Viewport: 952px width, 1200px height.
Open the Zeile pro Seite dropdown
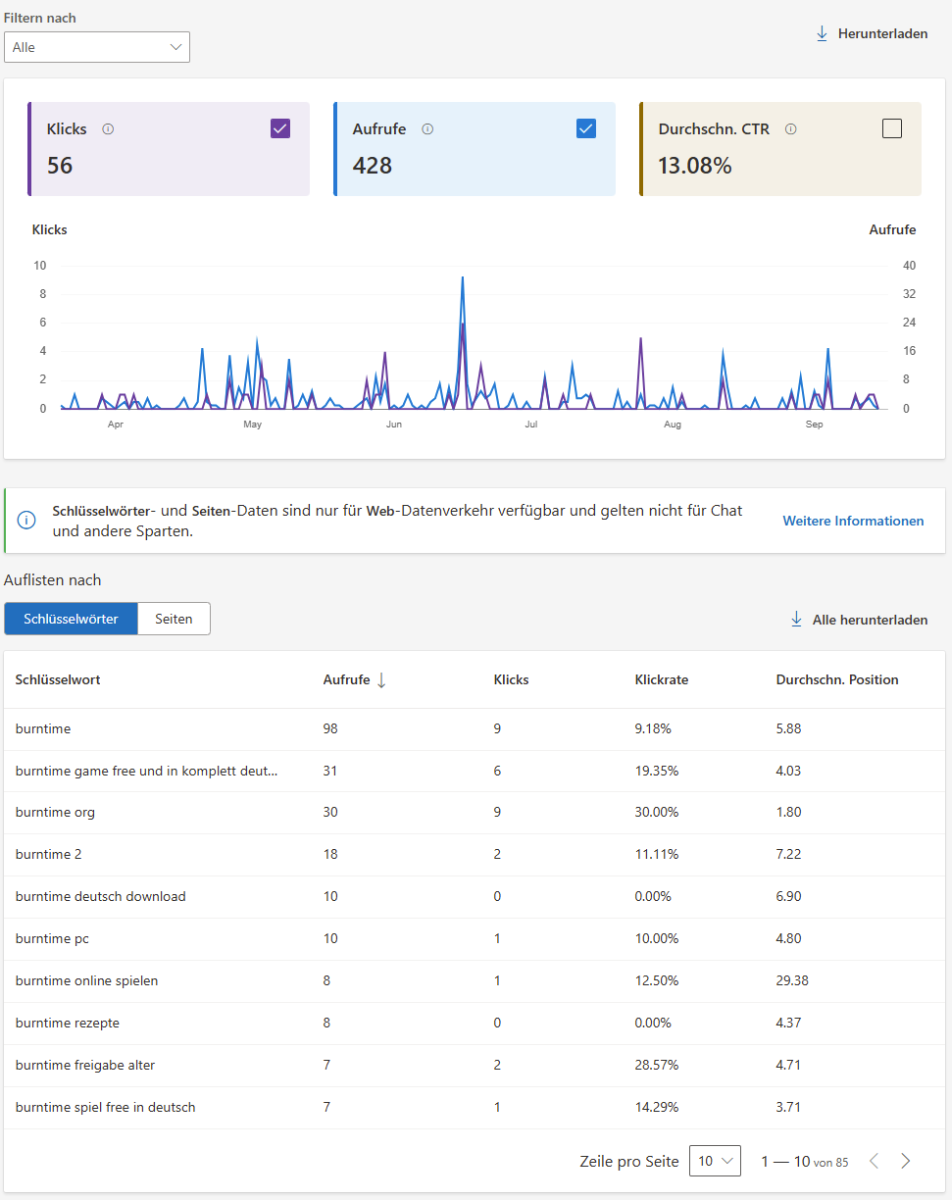(715, 1161)
